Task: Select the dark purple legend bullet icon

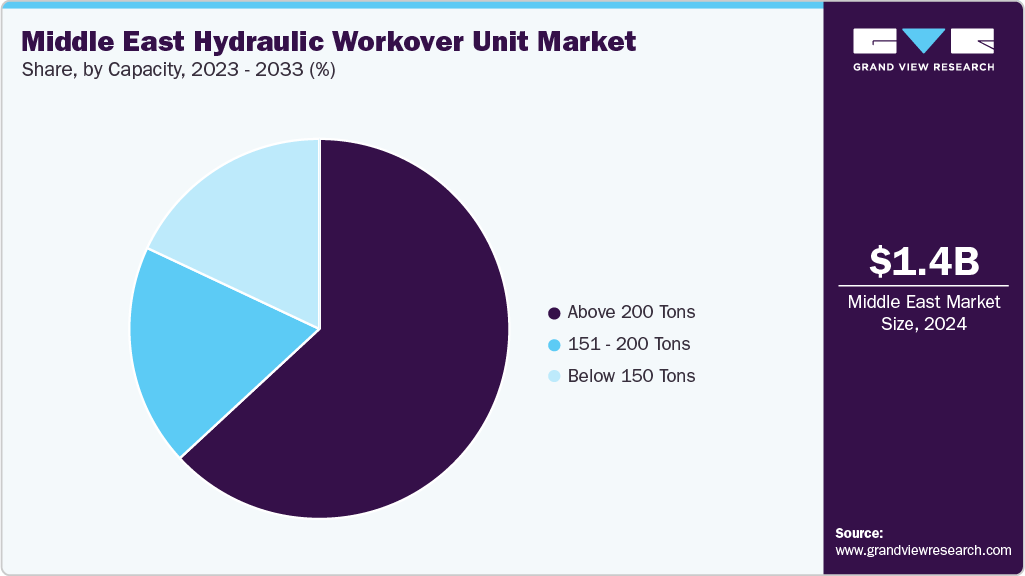Action: [553, 312]
